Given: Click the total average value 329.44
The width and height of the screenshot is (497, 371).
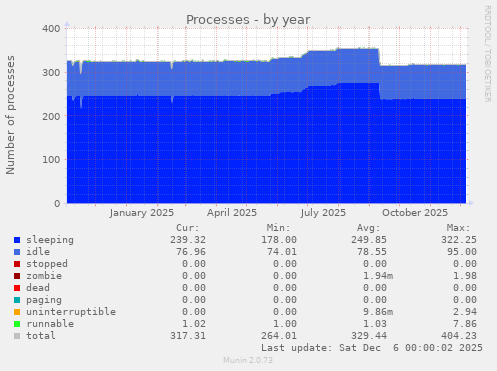Looking at the screenshot, I should click(x=369, y=336).
